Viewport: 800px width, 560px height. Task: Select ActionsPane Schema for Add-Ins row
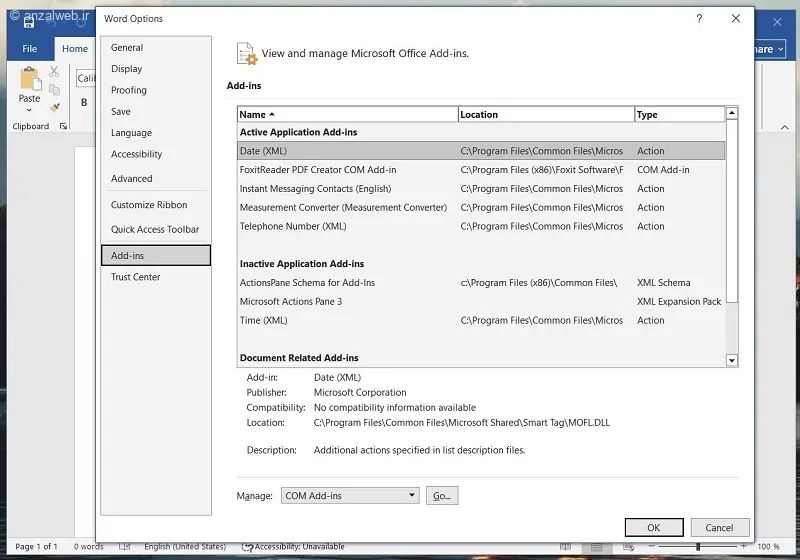pyautogui.click(x=481, y=283)
